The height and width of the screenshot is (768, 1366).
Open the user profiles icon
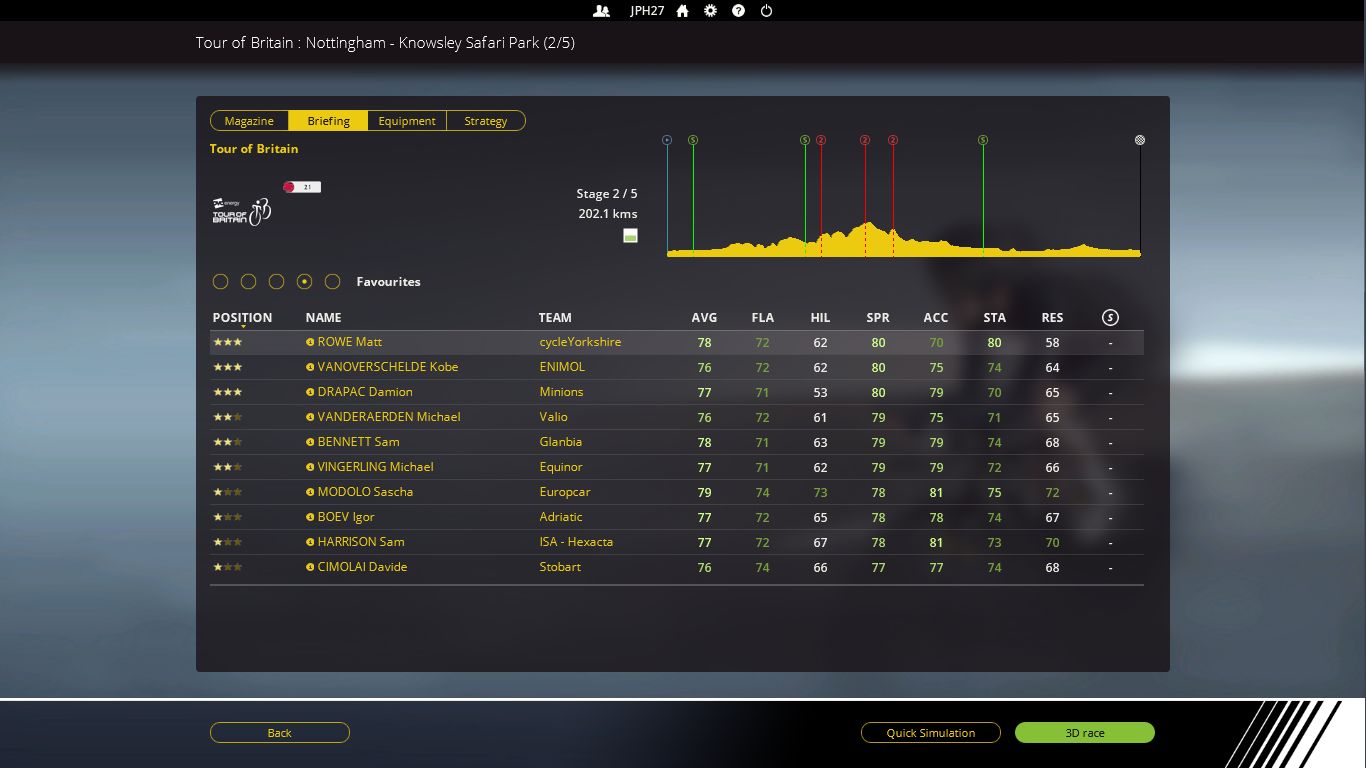pyautogui.click(x=601, y=11)
